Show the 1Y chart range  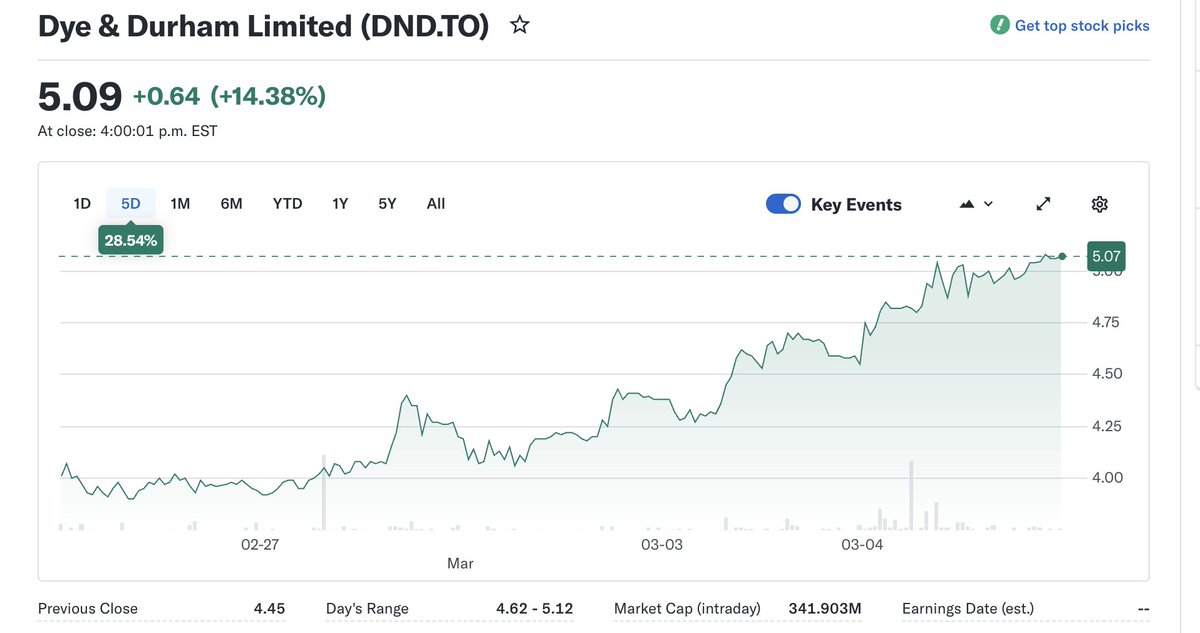pos(340,203)
